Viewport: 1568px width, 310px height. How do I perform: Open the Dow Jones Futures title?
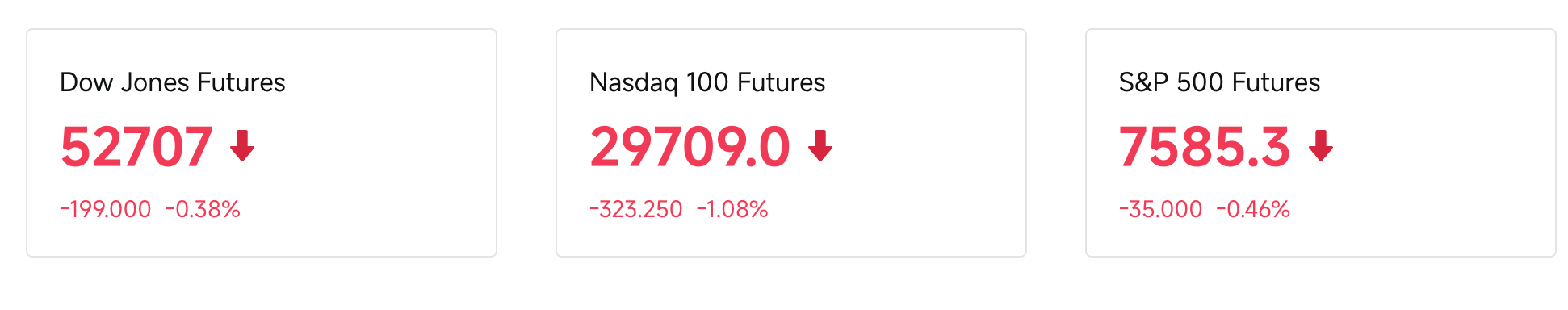[173, 82]
